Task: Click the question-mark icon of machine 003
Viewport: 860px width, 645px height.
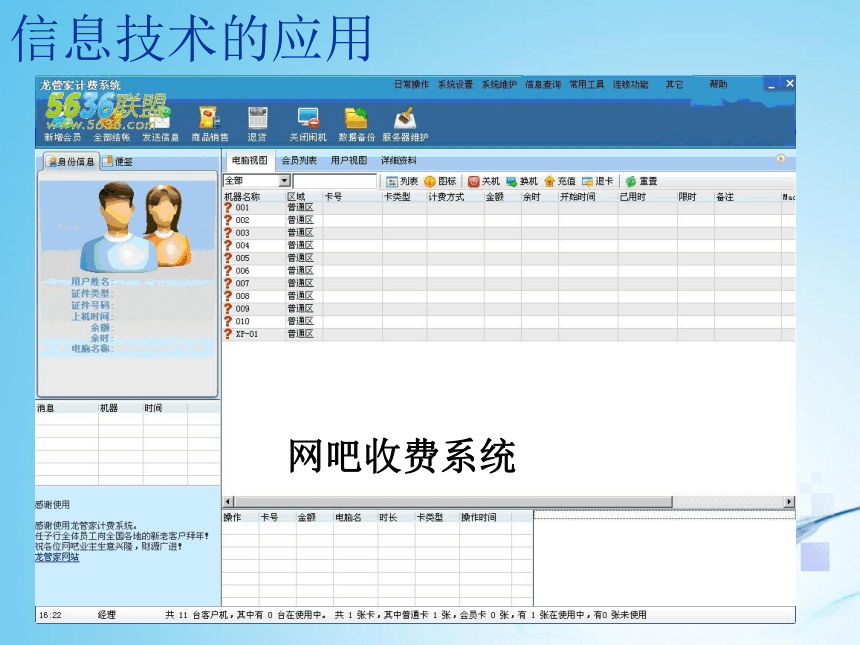Action: coord(228,233)
